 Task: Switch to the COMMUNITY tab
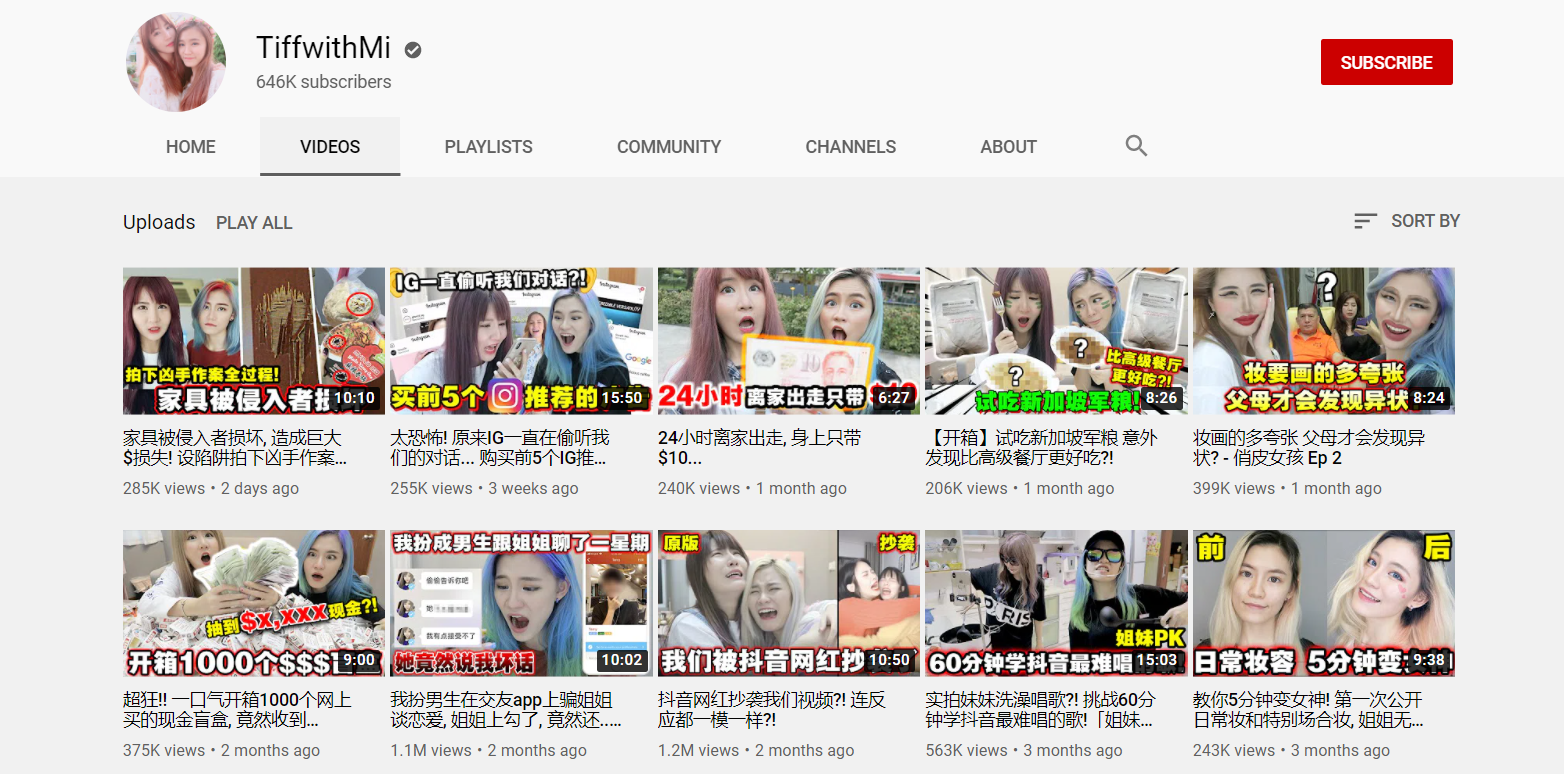pyautogui.click(x=669, y=146)
